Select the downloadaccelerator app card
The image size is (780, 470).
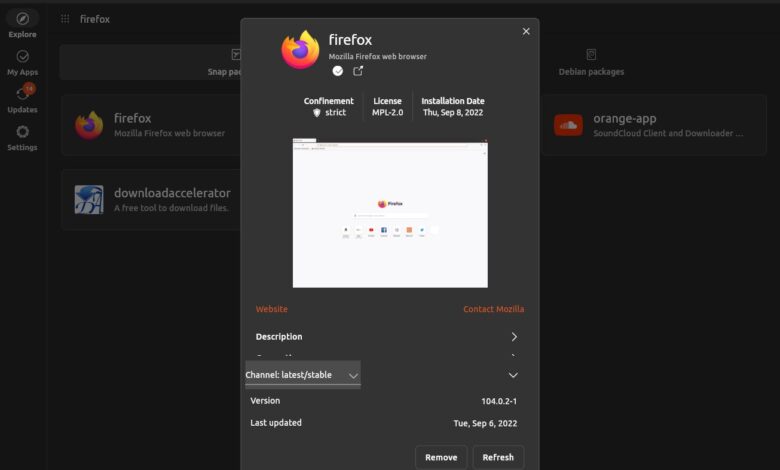coord(151,199)
